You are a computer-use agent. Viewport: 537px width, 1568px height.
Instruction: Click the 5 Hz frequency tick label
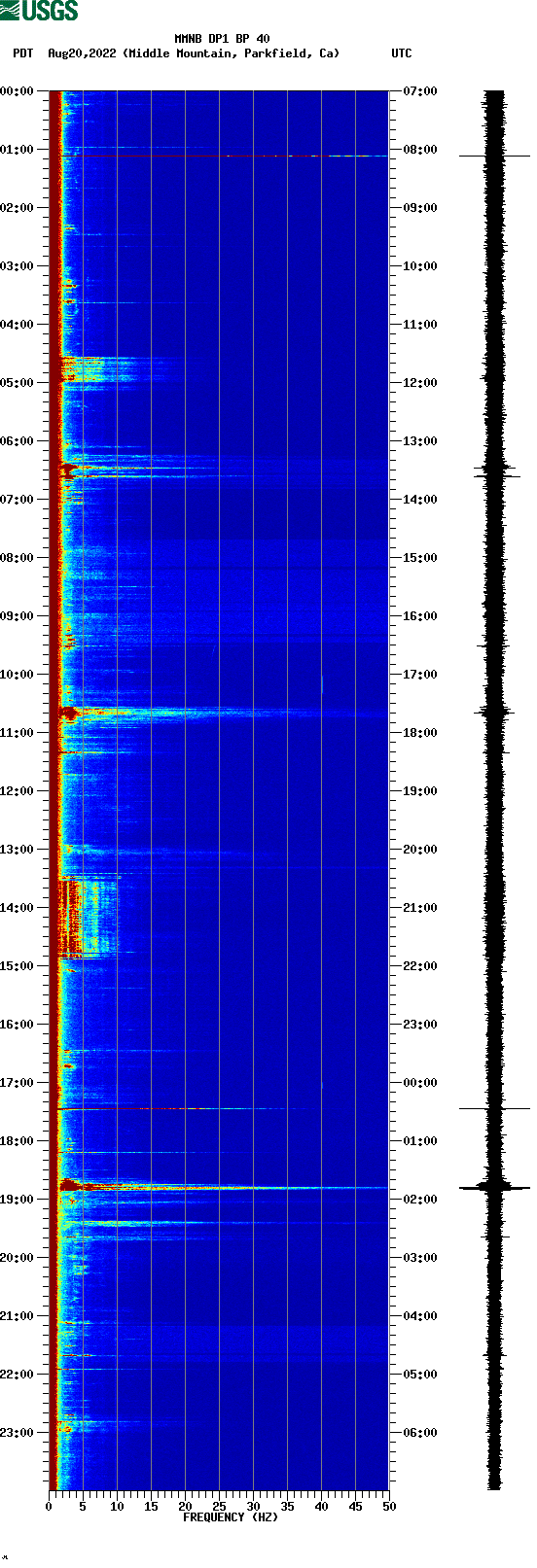coord(83,1507)
